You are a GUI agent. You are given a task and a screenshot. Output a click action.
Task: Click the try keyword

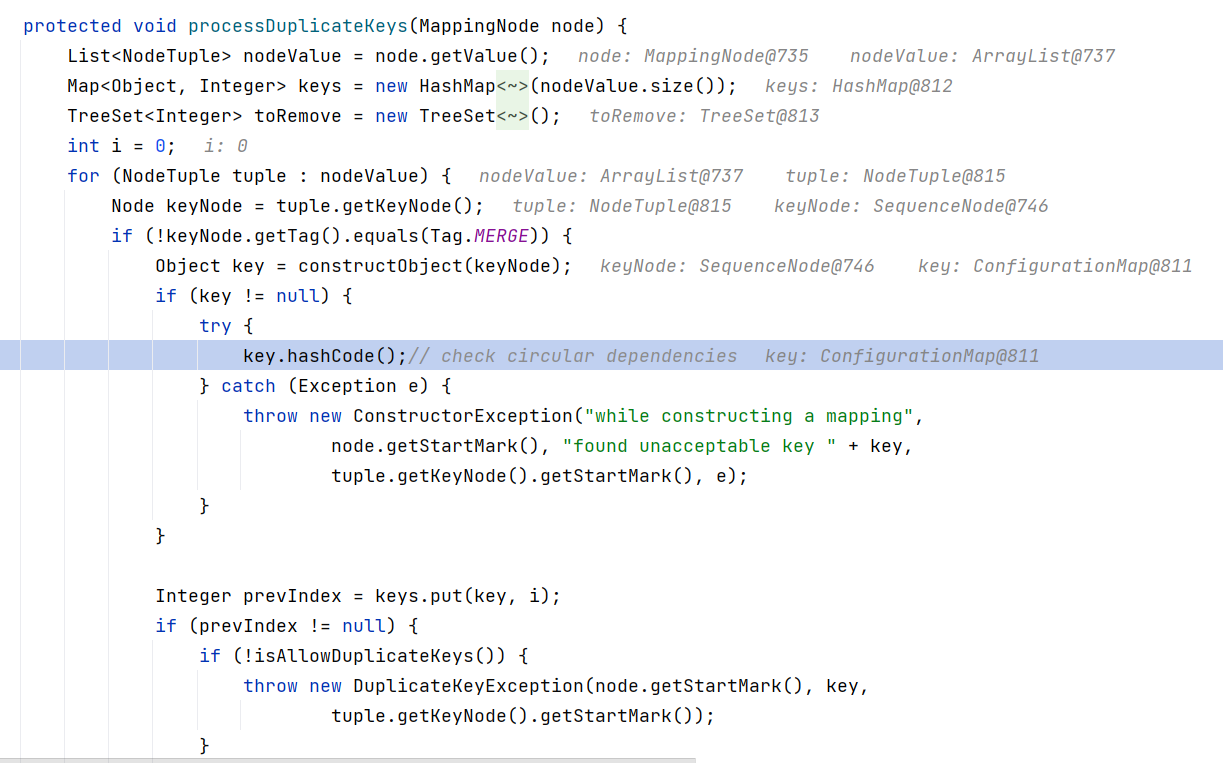215,326
